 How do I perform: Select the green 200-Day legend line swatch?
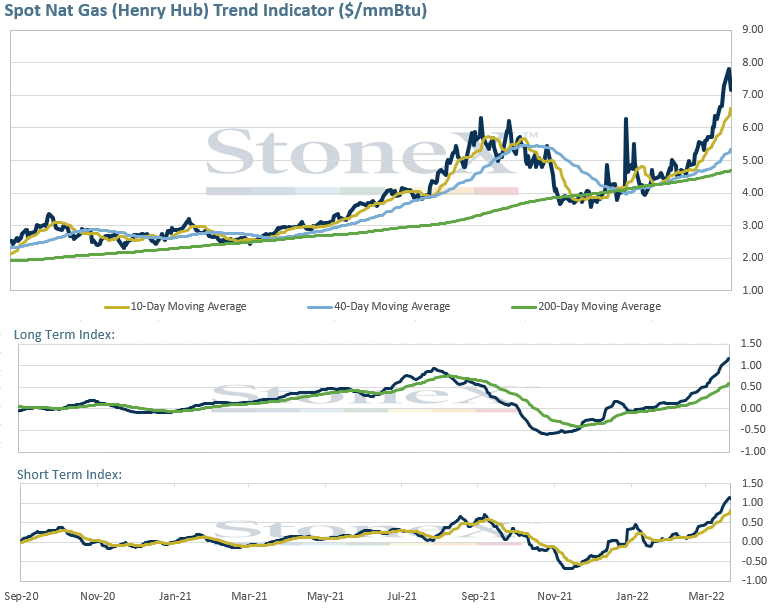click(525, 307)
